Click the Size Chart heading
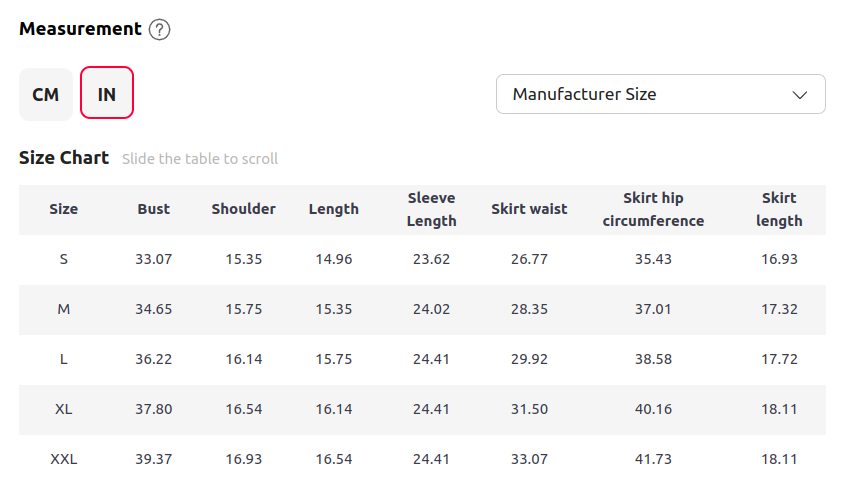The width and height of the screenshot is (848, 483). tap(64, 158)
